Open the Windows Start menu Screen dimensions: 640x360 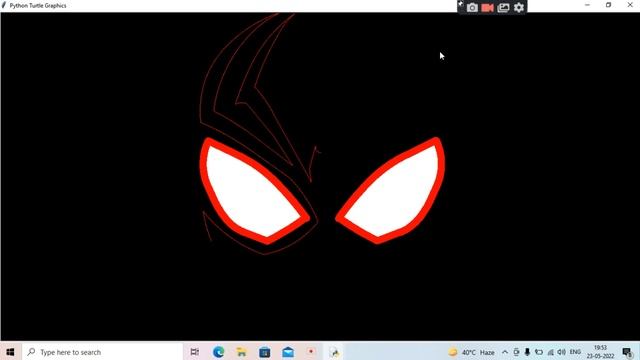click(x=10, y=352)
